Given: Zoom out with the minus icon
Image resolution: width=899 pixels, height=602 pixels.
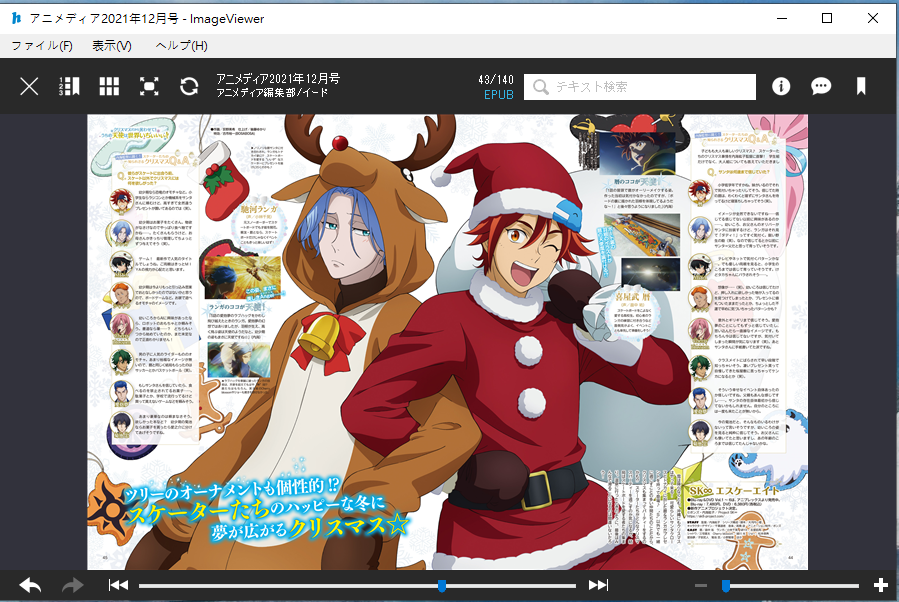Looking at the screenshot, I should tap(701, 585).
